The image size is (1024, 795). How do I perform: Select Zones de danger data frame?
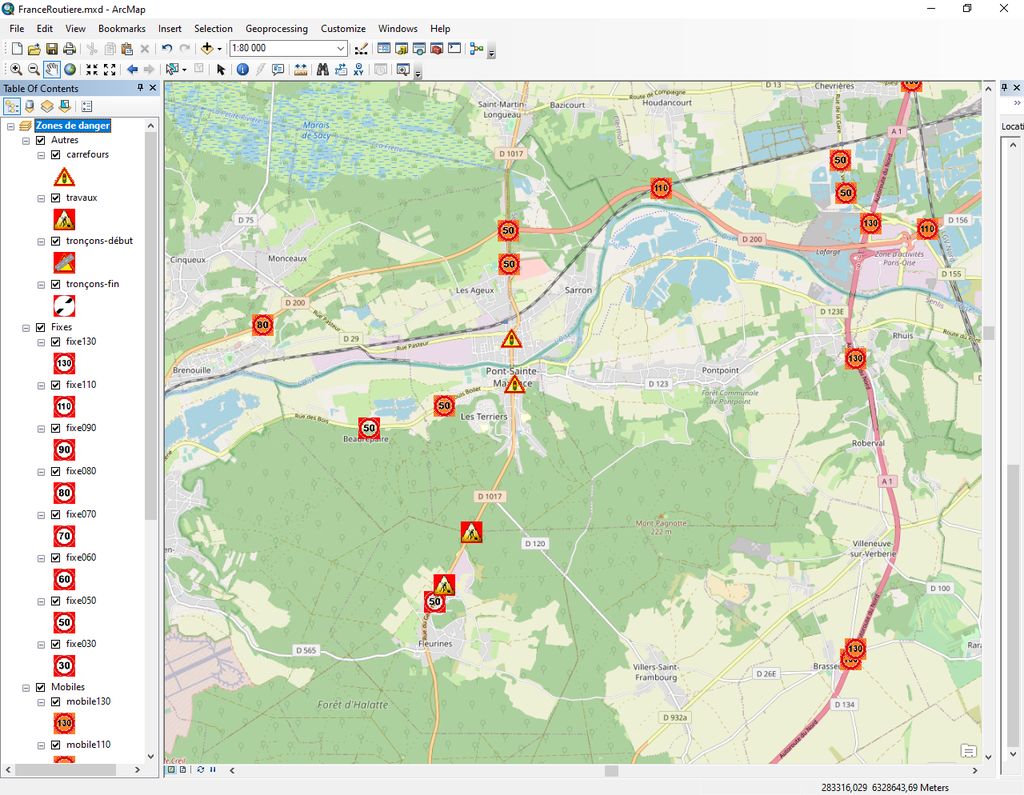click(x=72, y=125)
